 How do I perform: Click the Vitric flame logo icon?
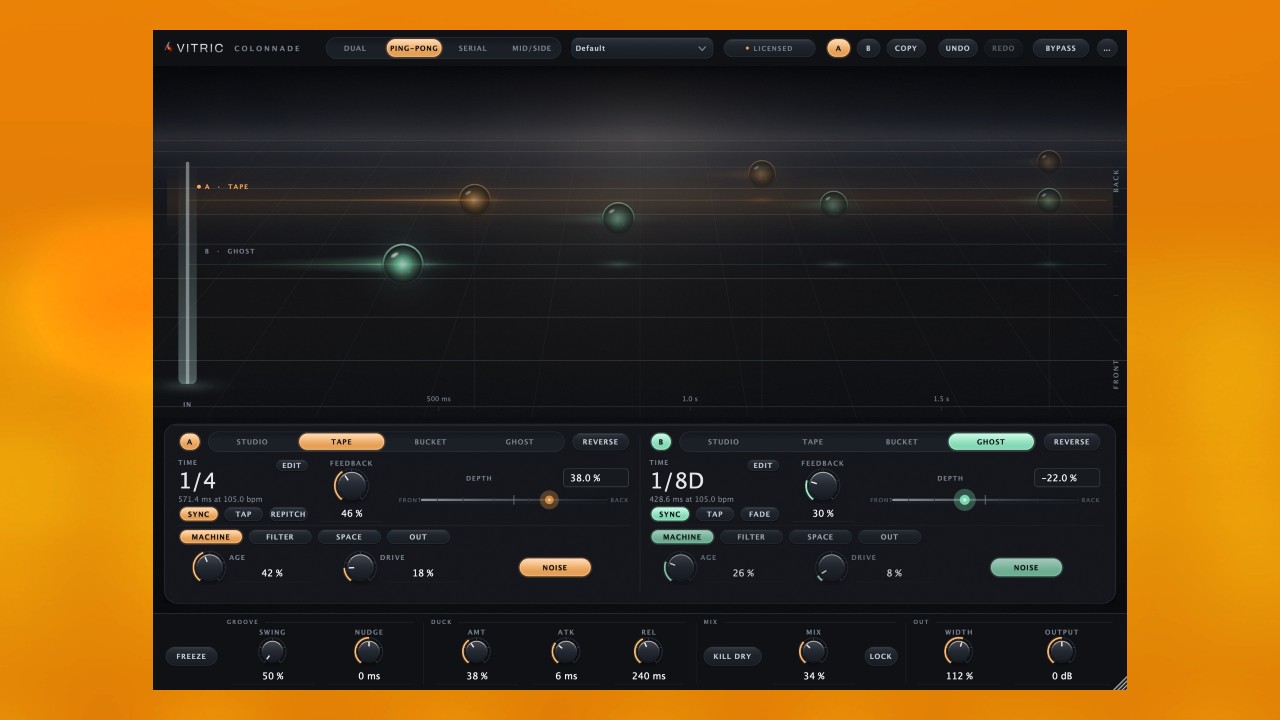[x=168, y=47]
